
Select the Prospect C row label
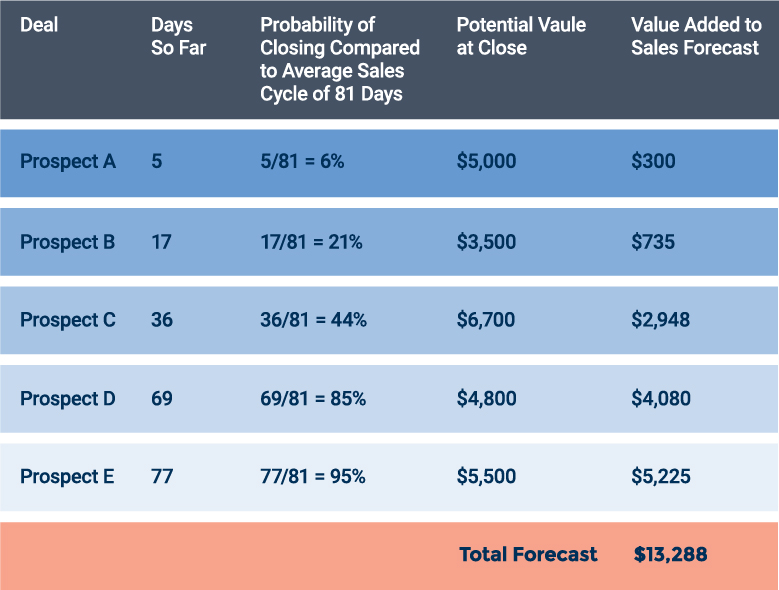click(x=68, y=320)
